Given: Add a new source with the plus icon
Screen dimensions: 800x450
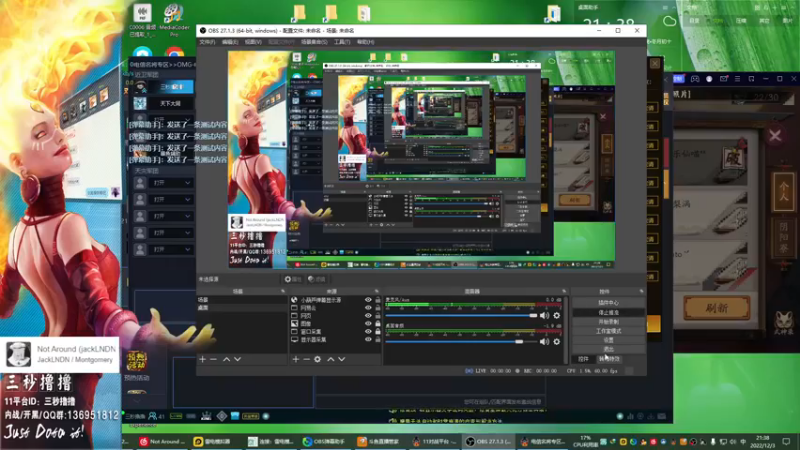Looking at the screenshot, I should tap(295, 359).
